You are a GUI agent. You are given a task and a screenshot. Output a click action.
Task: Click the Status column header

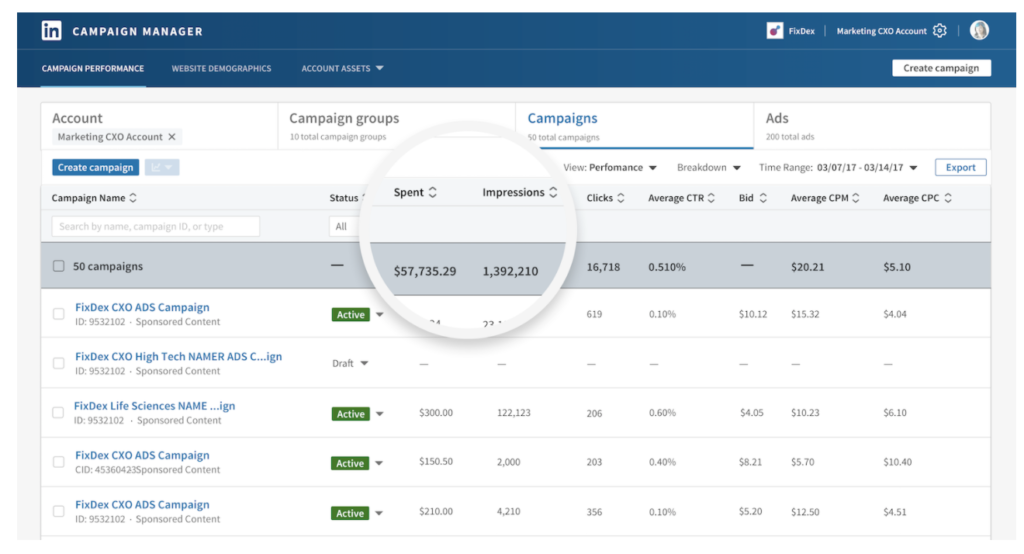(344, 198)
